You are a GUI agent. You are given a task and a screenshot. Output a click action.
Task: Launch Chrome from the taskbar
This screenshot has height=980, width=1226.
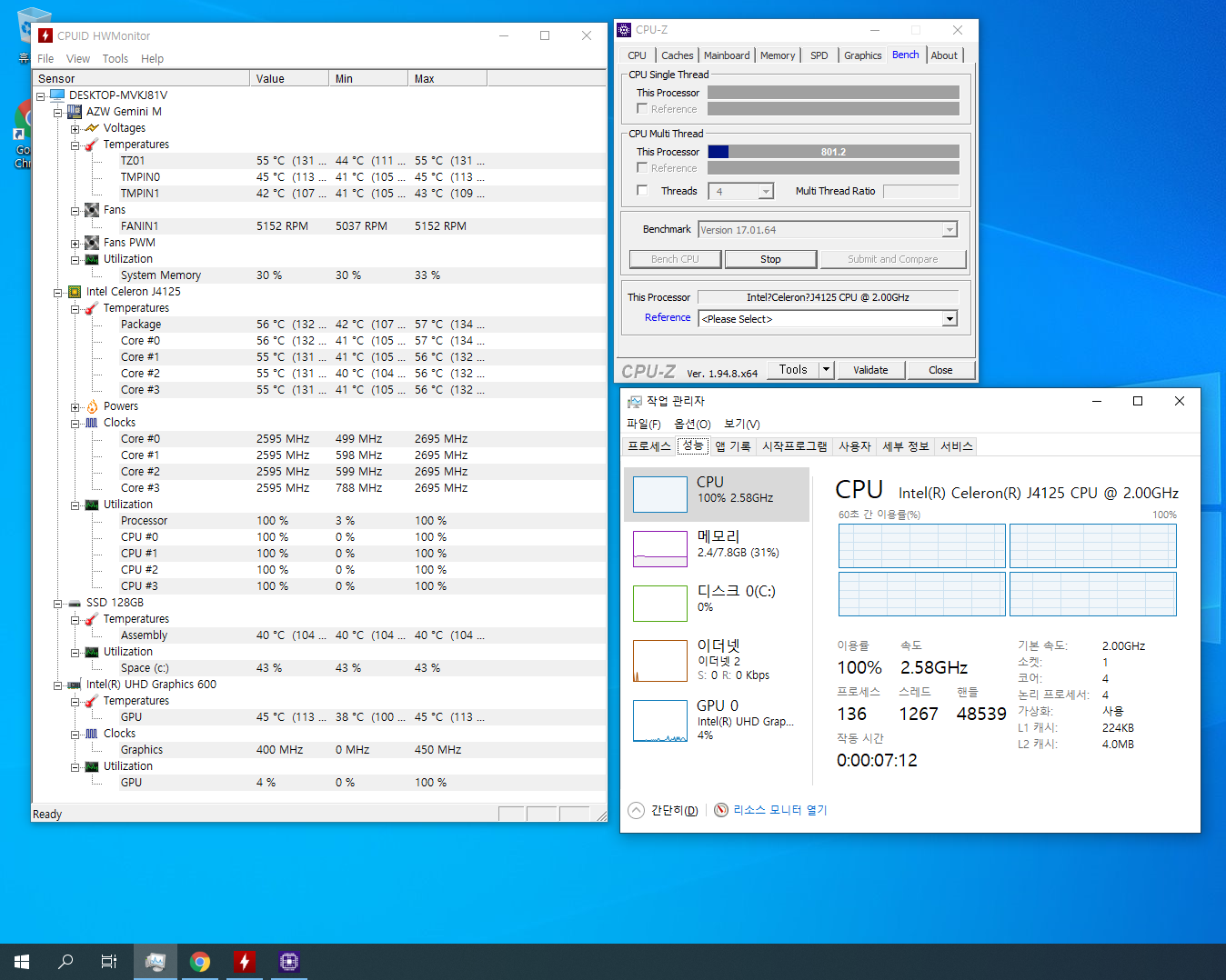pos(200,962)
